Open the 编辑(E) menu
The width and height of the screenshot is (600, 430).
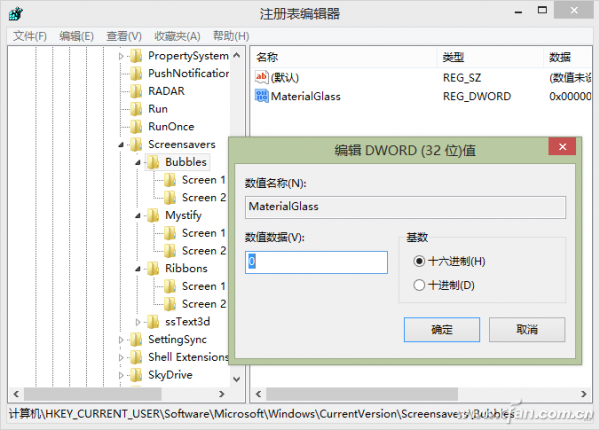[x=77, y=36]
